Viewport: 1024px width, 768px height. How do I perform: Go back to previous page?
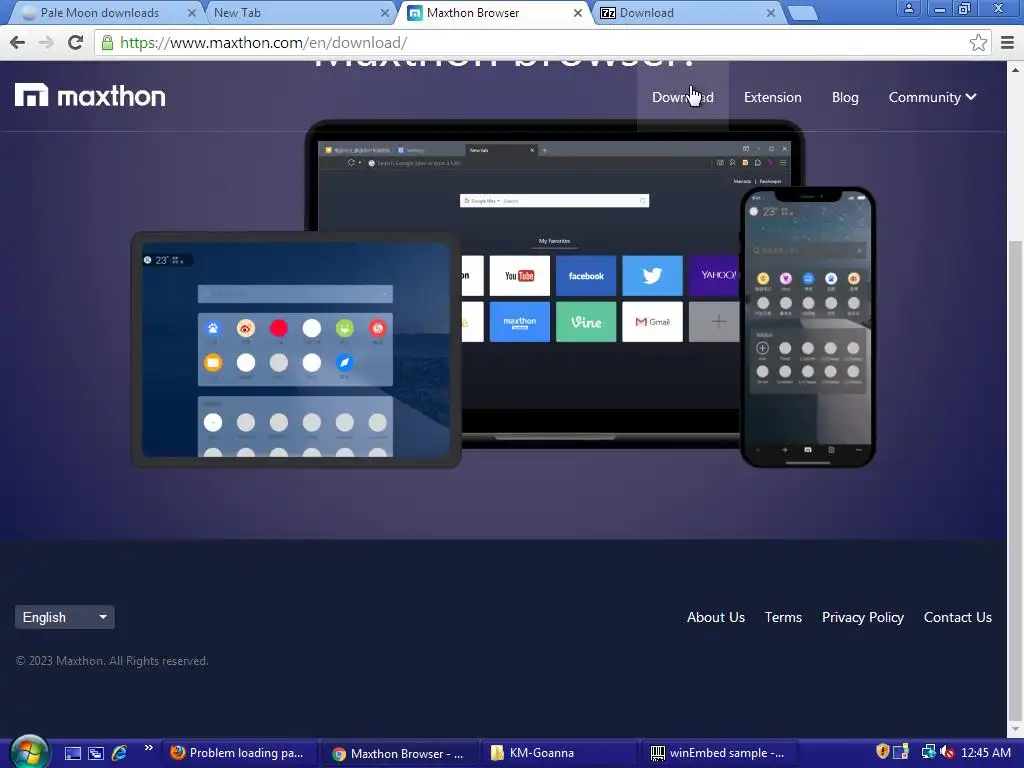click(18, 43)
